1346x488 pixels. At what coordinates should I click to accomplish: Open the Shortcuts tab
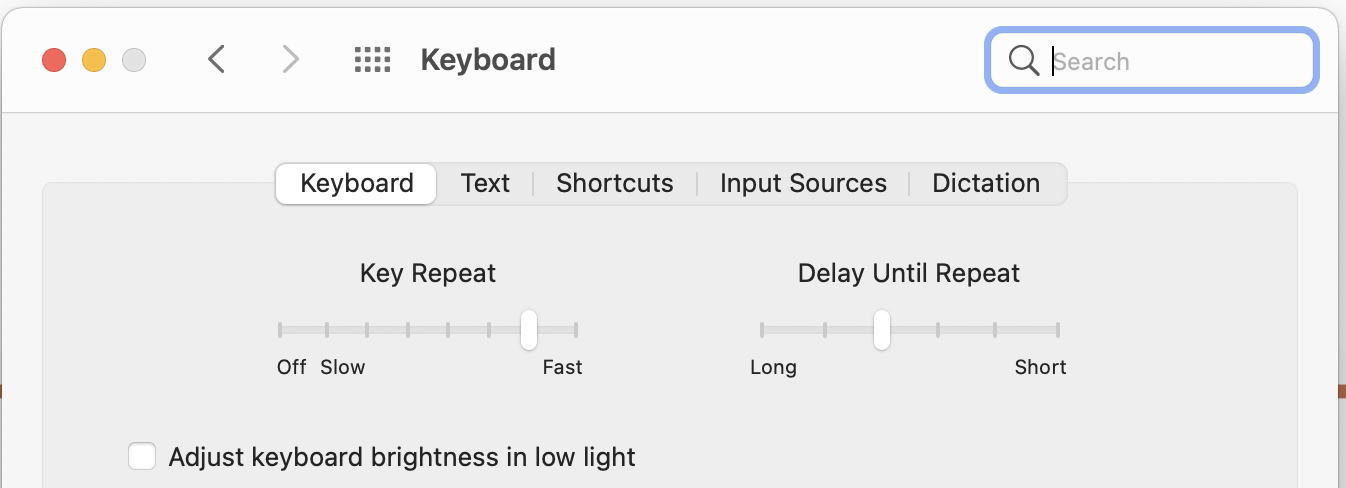click(x=615, y=184)
